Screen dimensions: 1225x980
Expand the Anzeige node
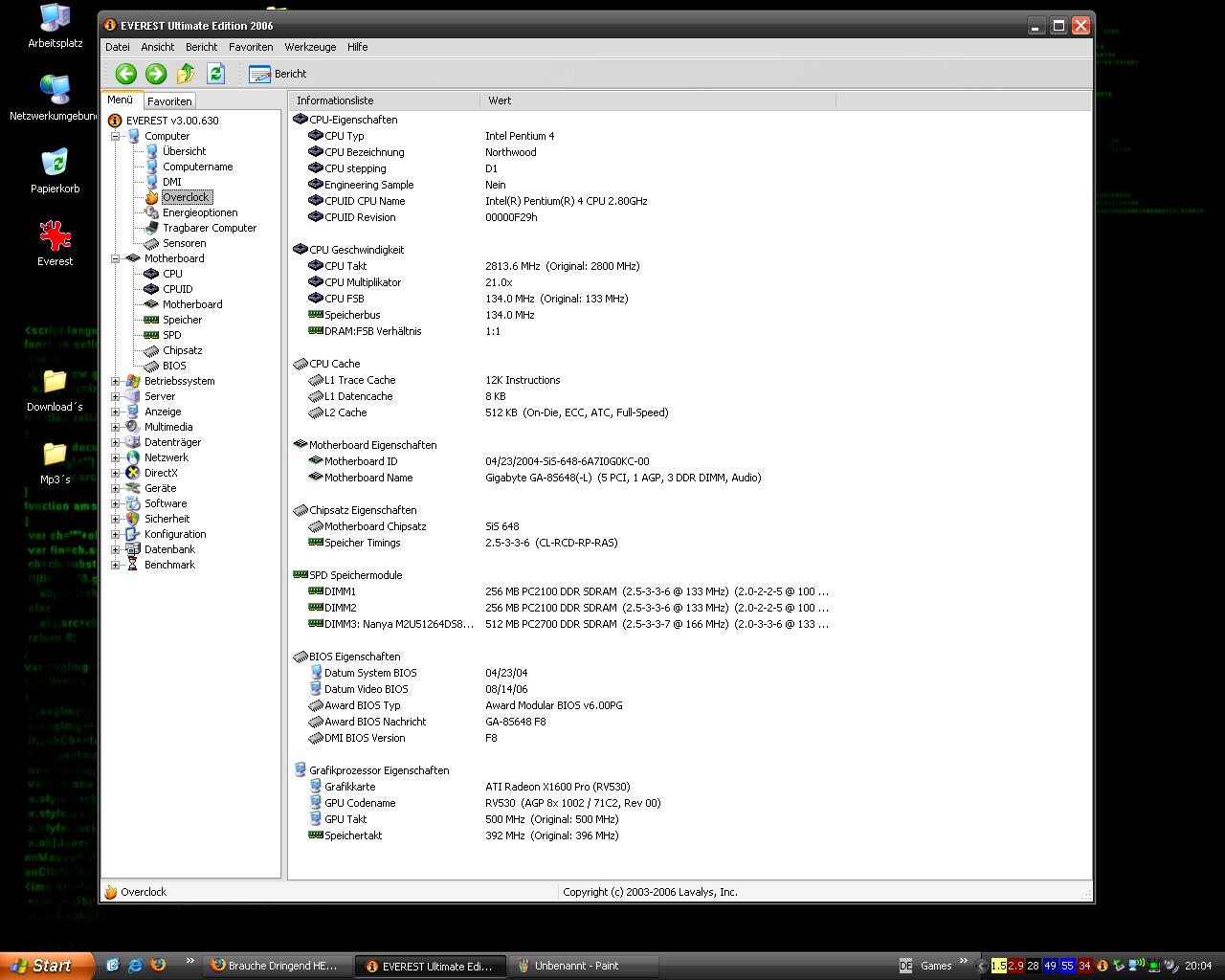coord(116,412)
